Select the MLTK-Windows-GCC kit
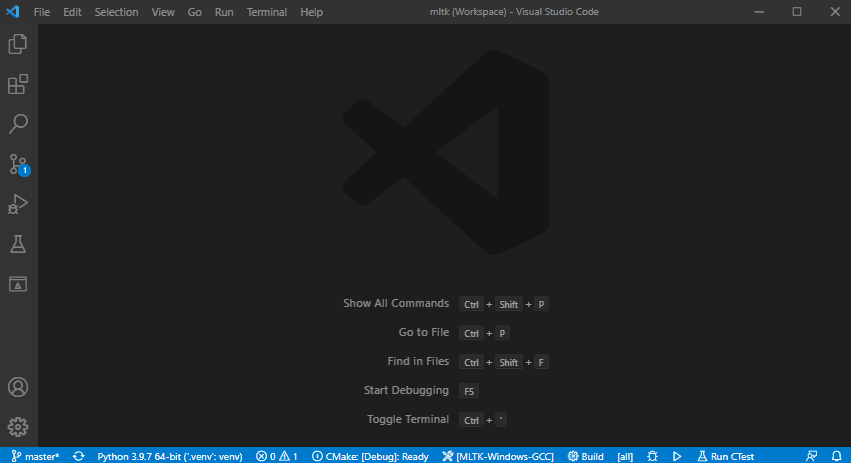851x463 pixels. pyautogui.click(x=498, y=456)
